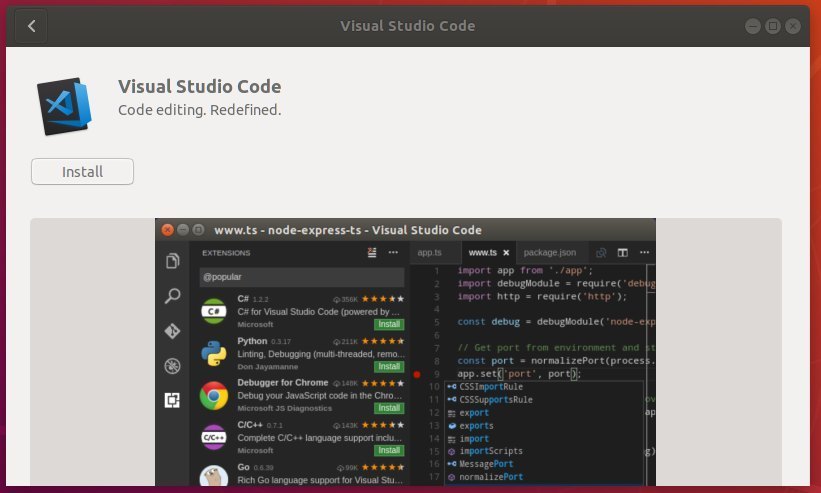Click the Python extension logo
The image size is (821, 493).
pyautogui.click(x=214, y=353)
